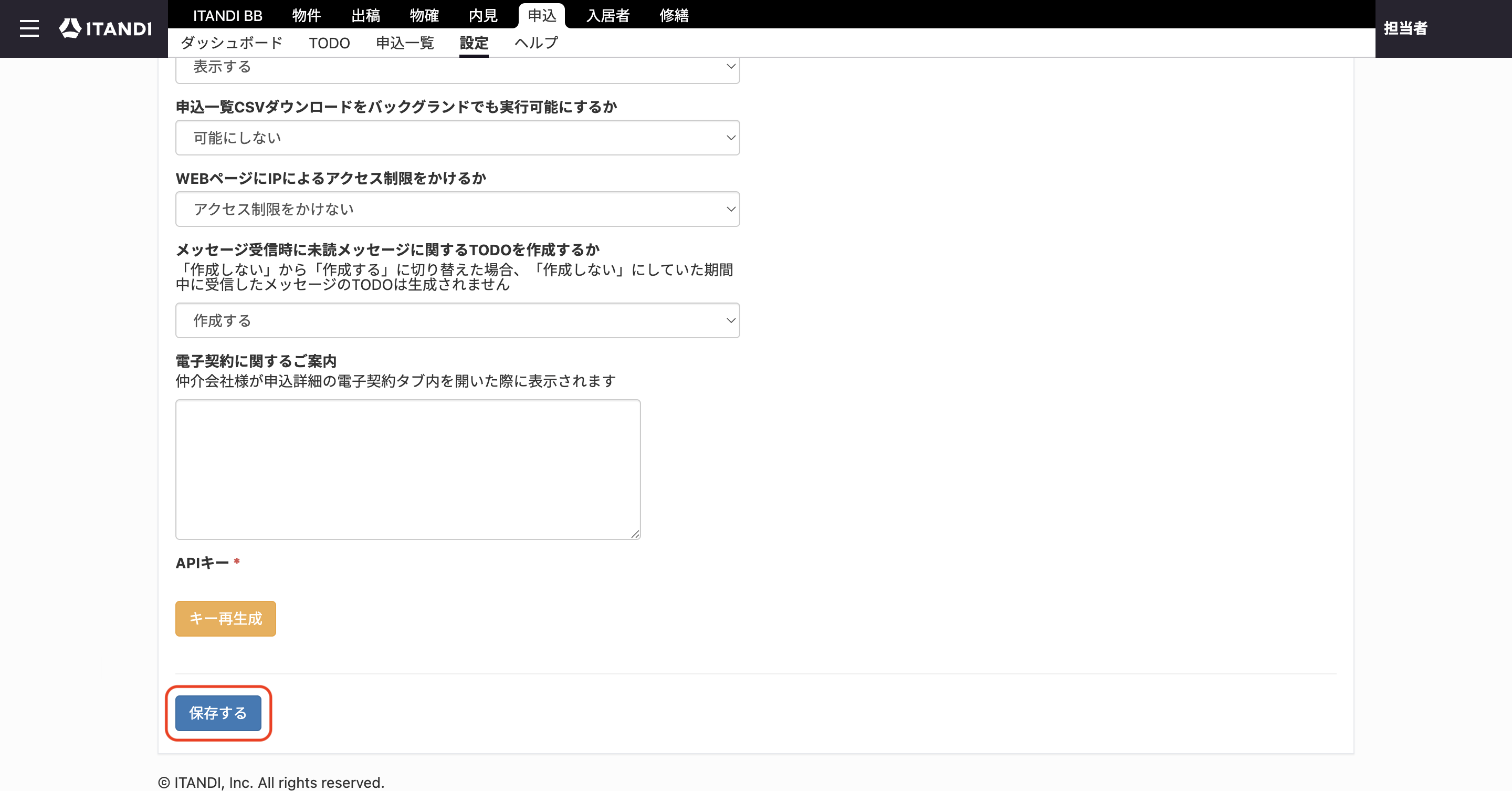The width and height of the screenshot is (1512, 791).
Task: Open the TODO submenu item
Action: 329,43
